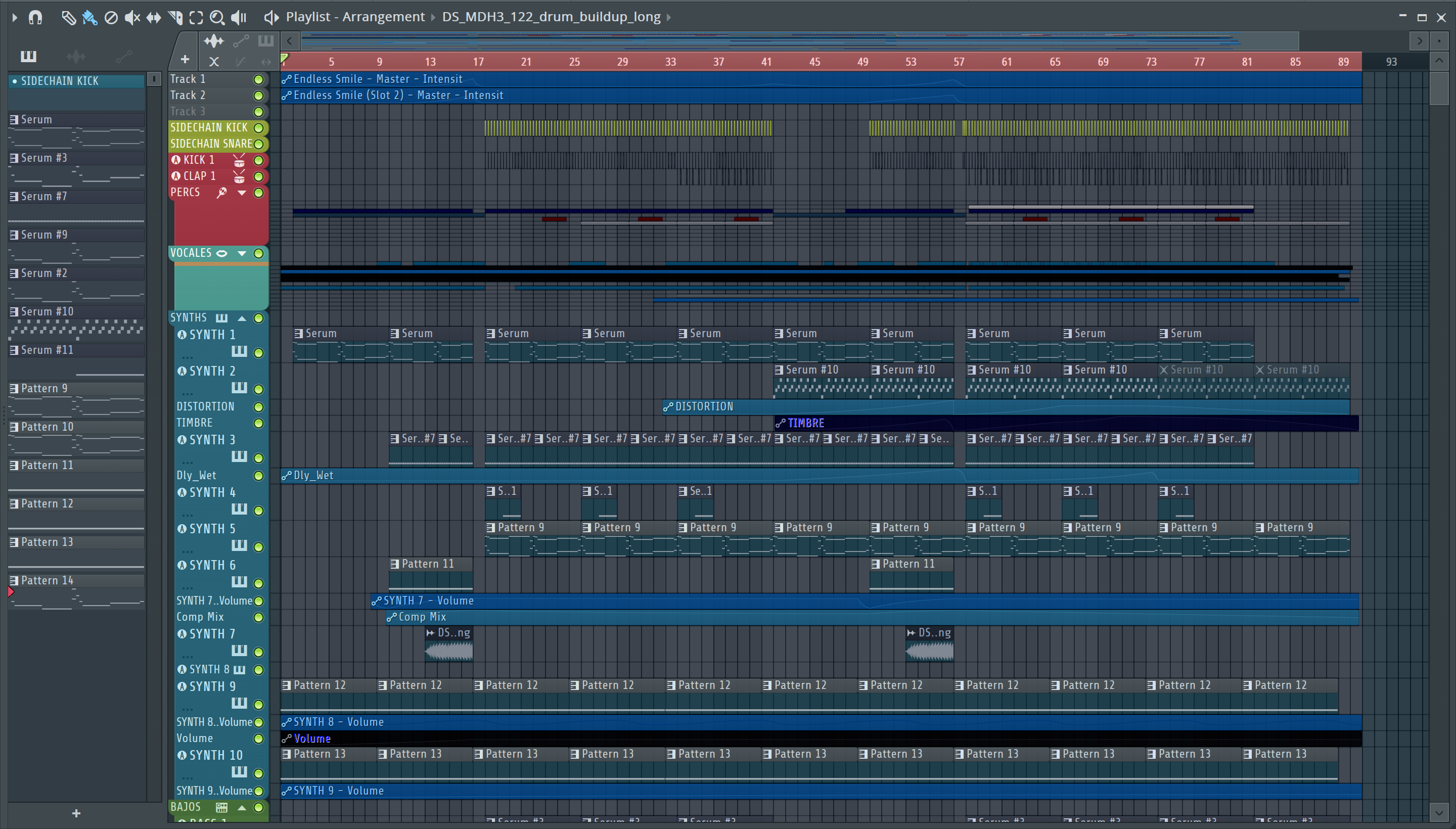Viewport: 1456px width, 829px height.
Task: Open Playlist - Arrangement menu
Action: (x=355, y=17)
